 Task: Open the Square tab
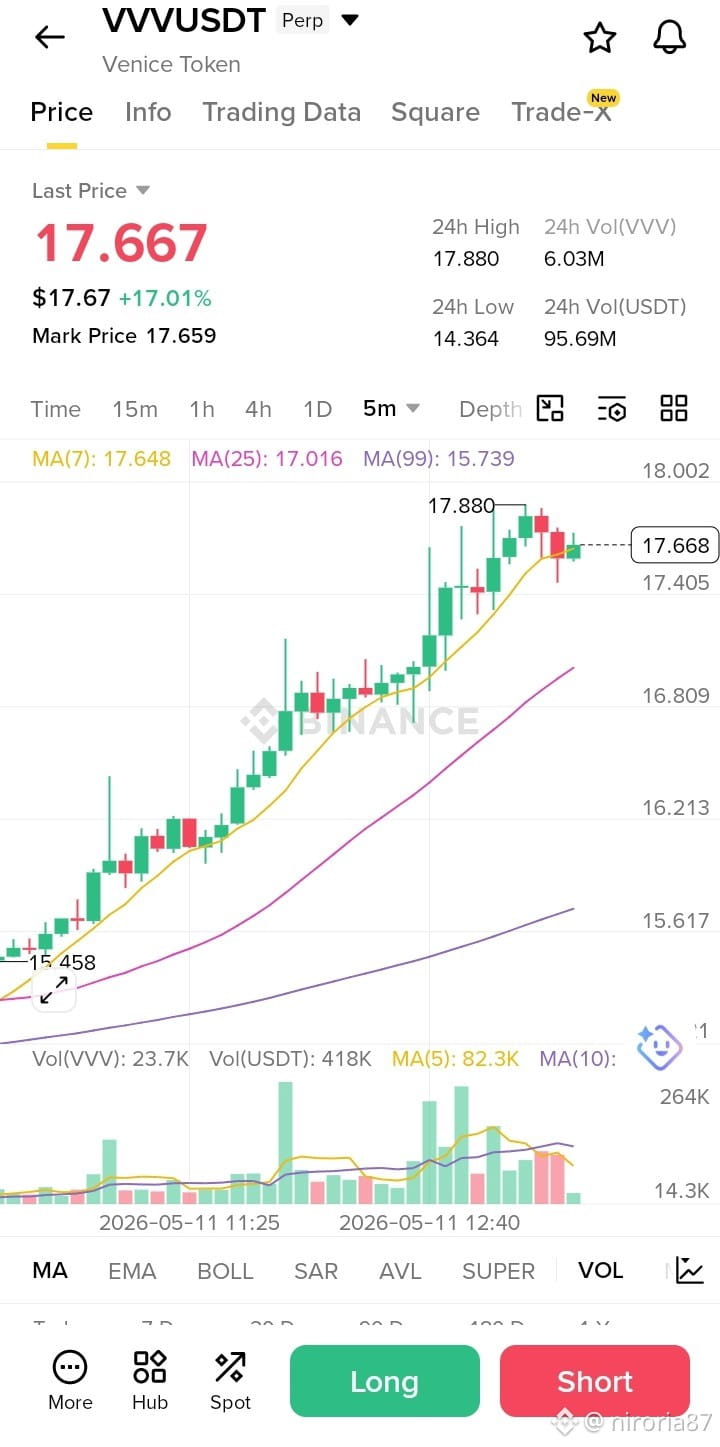[435, 112]
